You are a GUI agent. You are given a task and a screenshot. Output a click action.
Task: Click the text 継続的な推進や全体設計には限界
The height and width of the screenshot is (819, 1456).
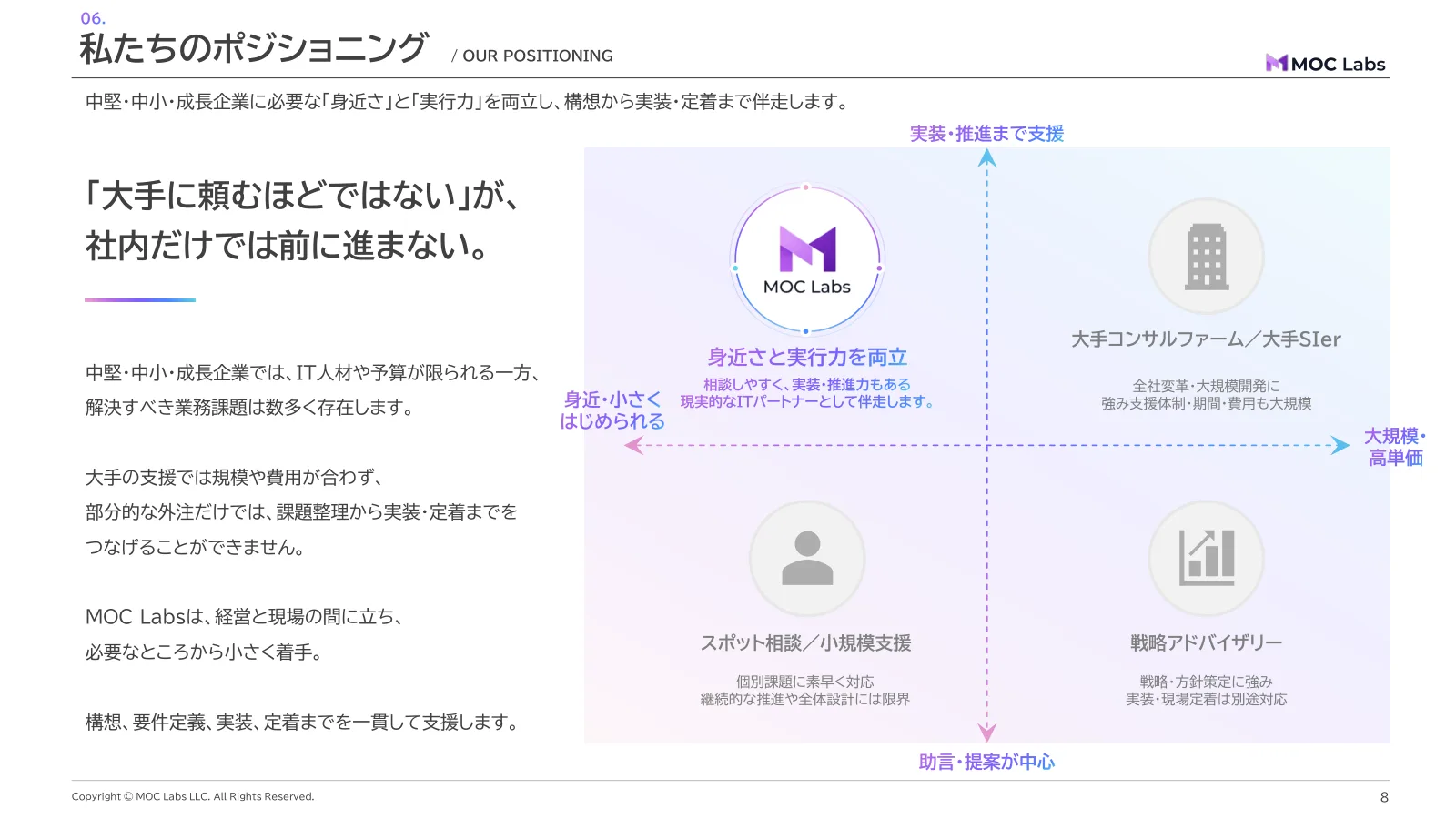[805, 699]
